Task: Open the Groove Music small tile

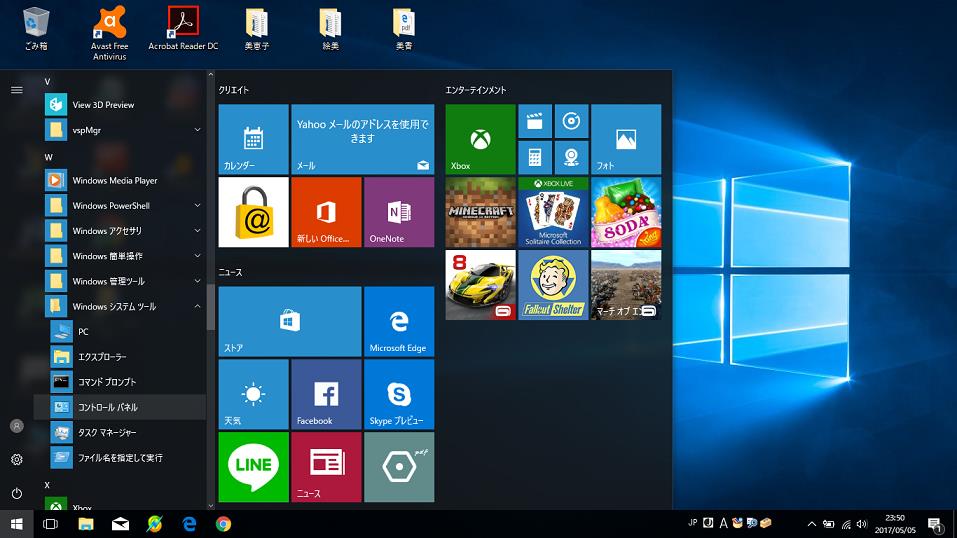Action: tap(571, 121)
